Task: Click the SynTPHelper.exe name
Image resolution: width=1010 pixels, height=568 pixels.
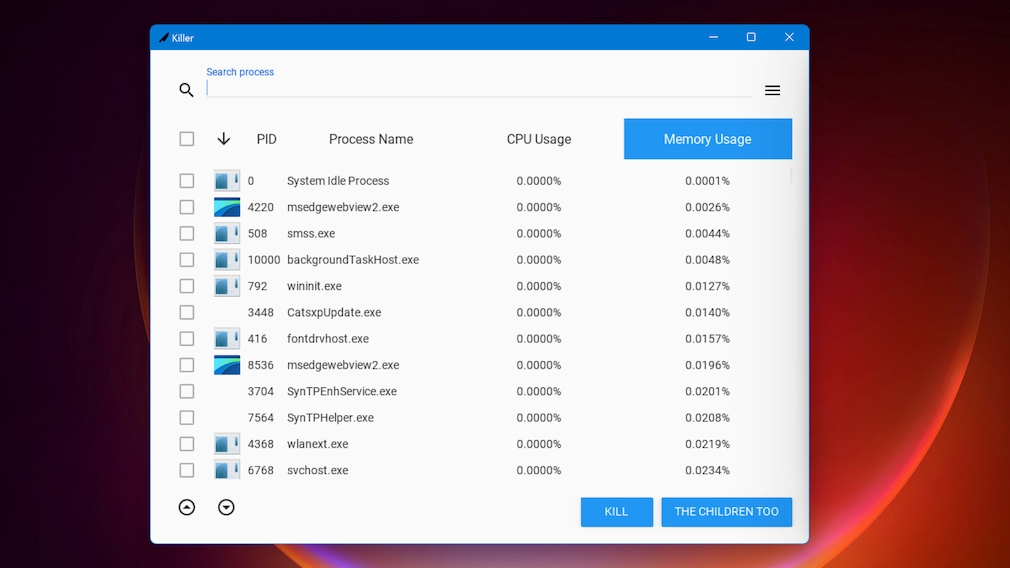Action: (x=330, y=418)
